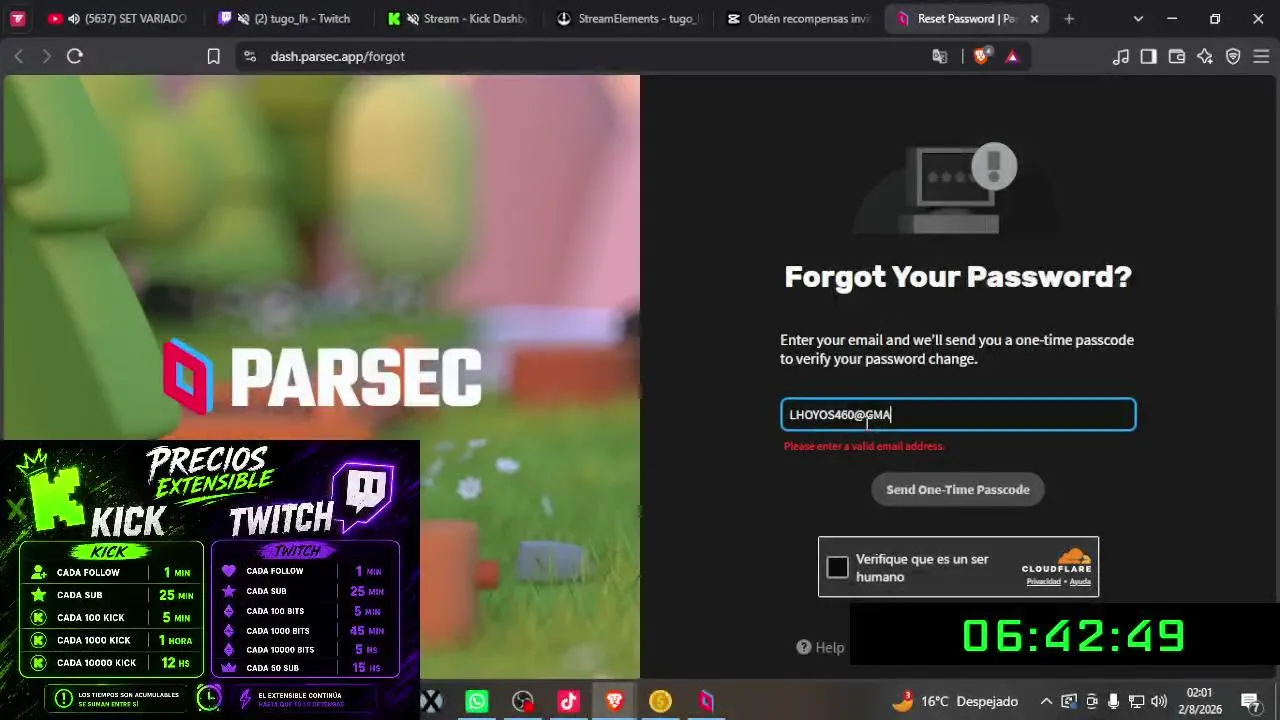Click the microphone tray icon

coord(1114,701)
